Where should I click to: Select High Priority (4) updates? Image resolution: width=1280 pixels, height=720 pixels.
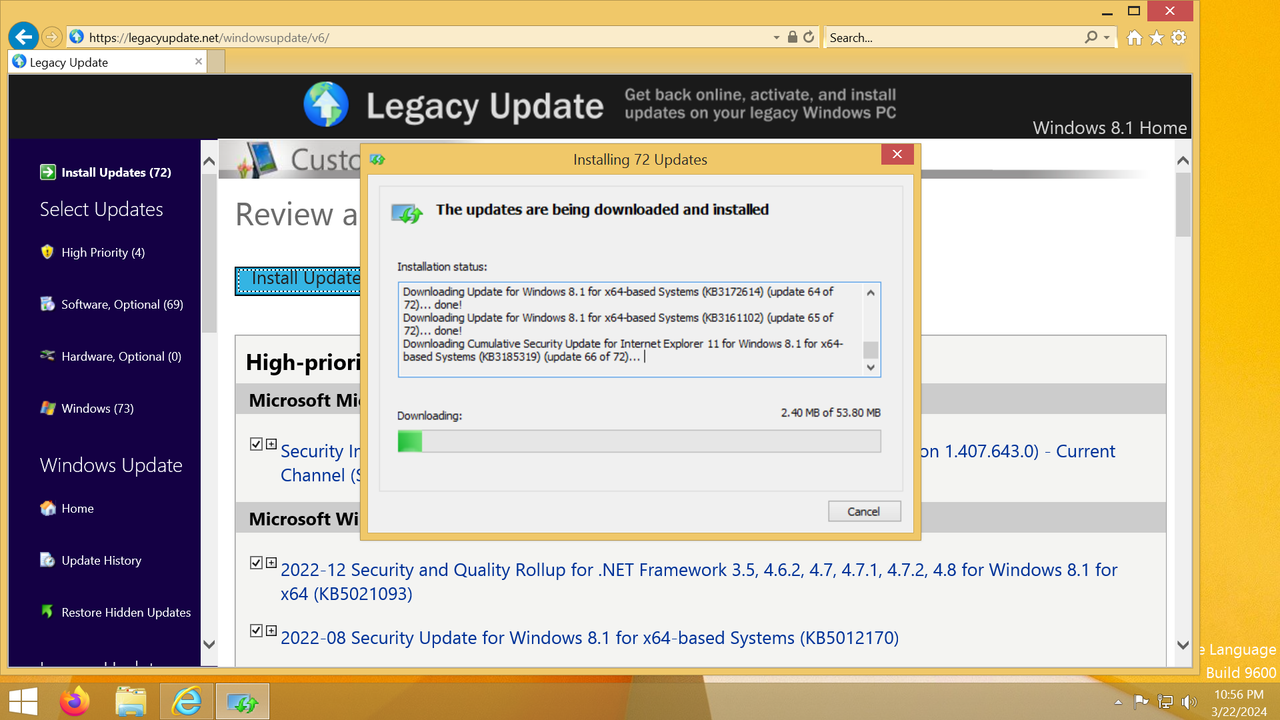coord(103,252)
